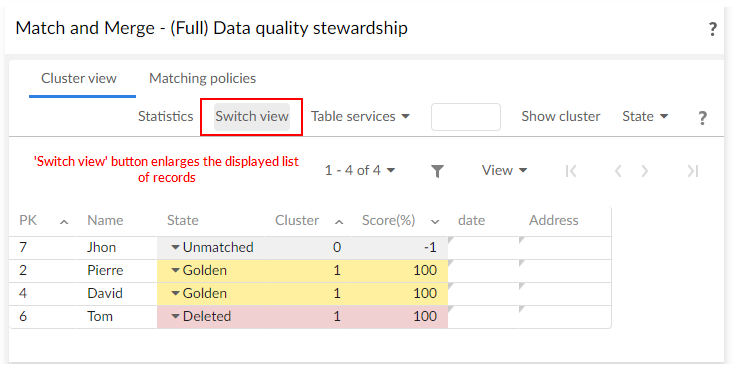
Task: Click the Switch view button
Action: click(x=252, y=116)
